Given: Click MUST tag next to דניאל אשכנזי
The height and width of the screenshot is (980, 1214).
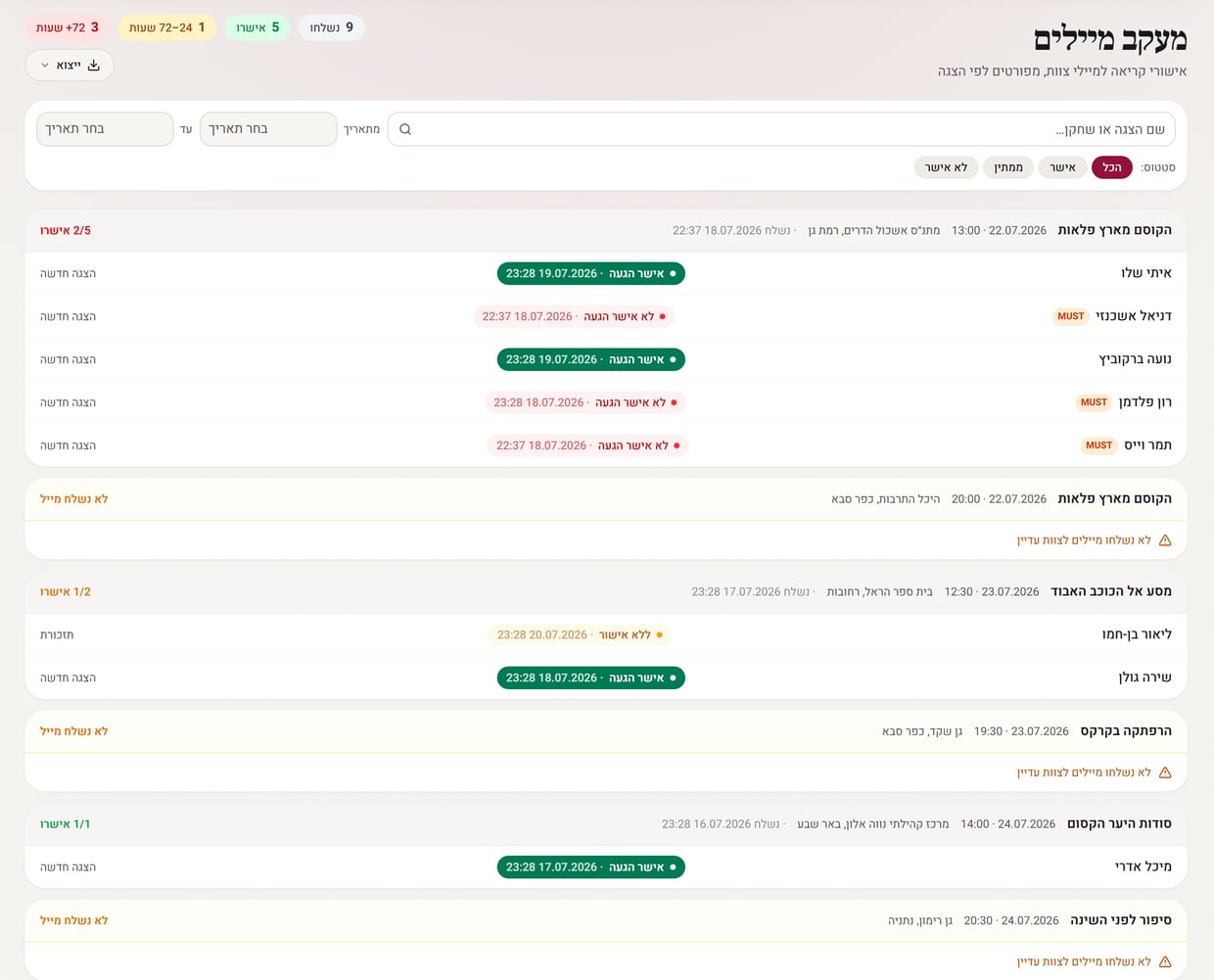Looking at the screenshot, I should click(x=1071, y=316).
